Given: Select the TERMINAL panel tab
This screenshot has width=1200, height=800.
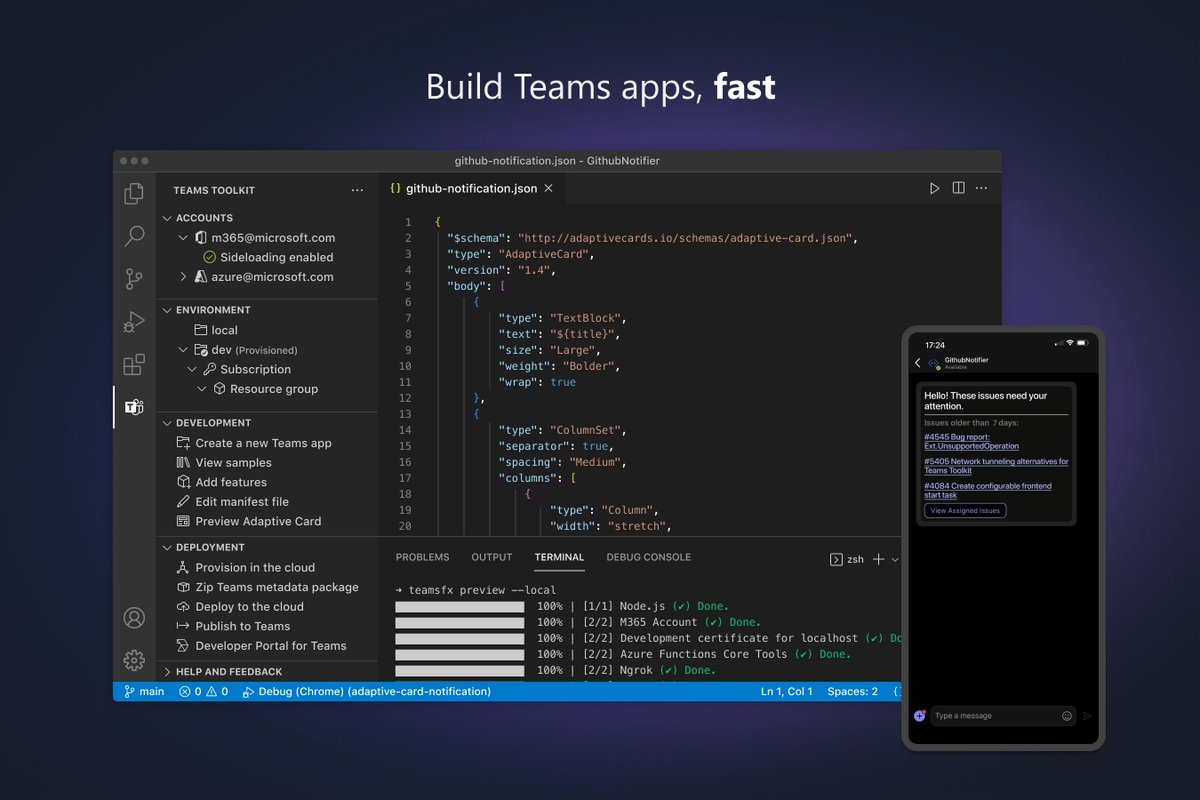Looking at the screenshot, I should tap(560, 557).
